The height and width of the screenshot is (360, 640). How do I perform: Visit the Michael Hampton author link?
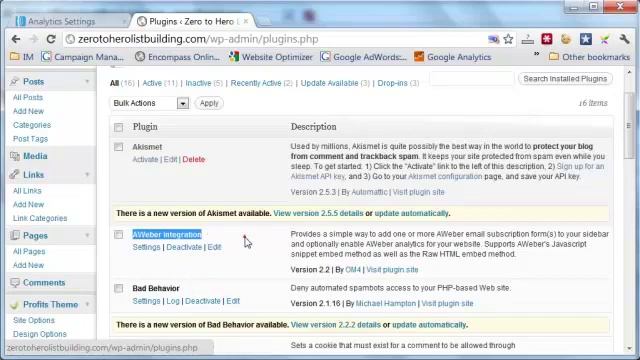(386, 304)
